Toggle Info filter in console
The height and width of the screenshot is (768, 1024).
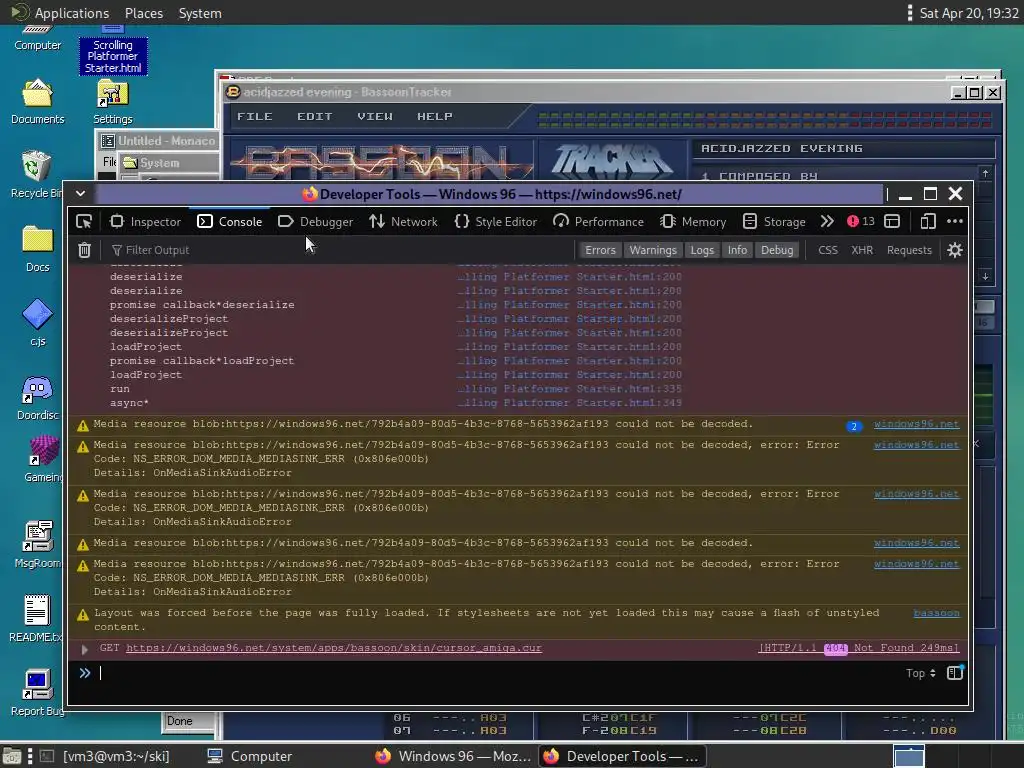coord(737,250)
